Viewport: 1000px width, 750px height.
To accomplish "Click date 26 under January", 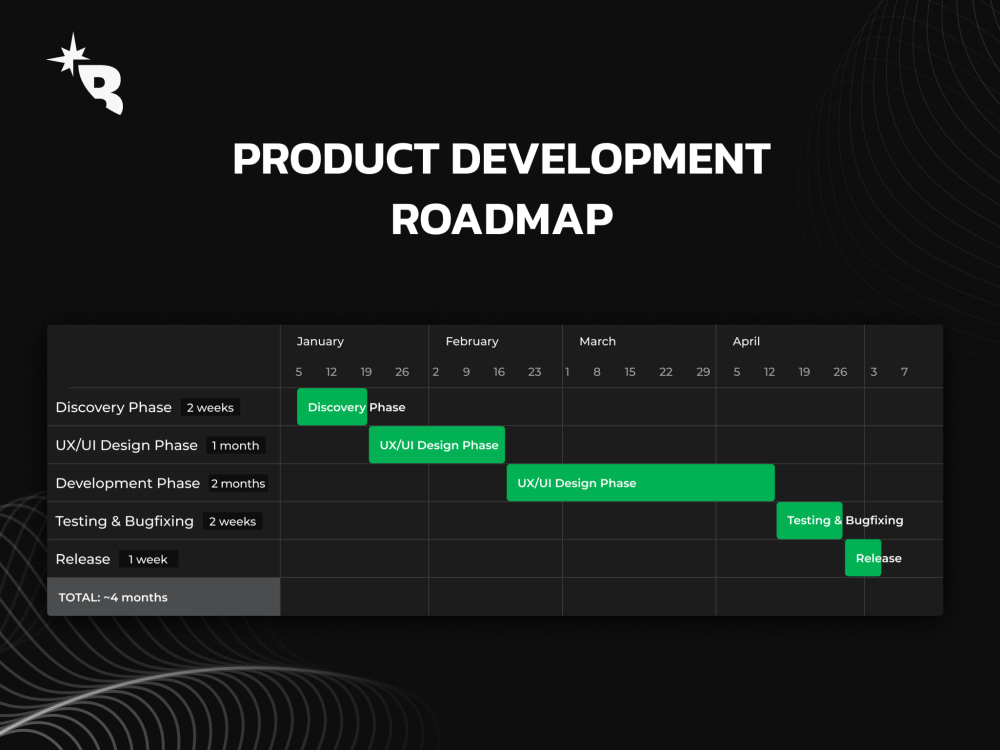I will pos(402,372).
